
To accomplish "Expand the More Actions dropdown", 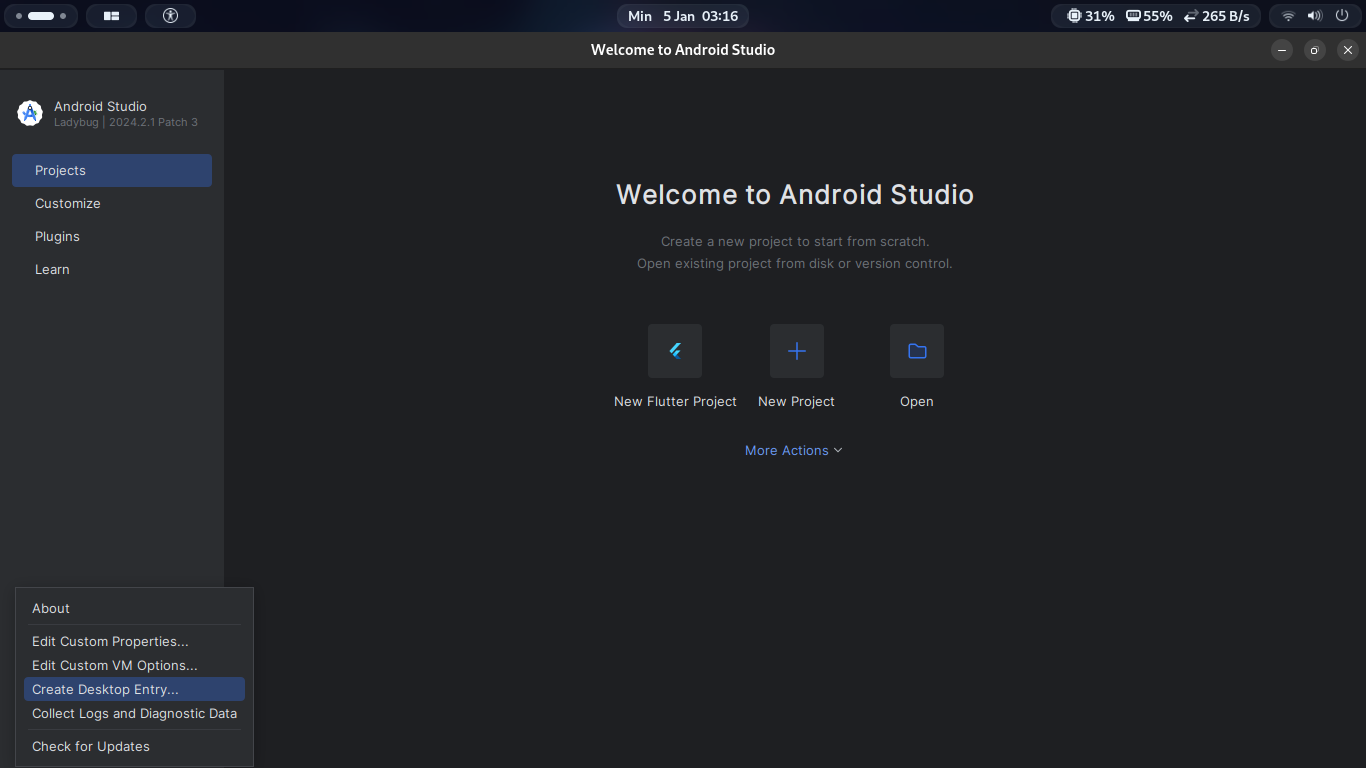I will [x=794, y=451].
